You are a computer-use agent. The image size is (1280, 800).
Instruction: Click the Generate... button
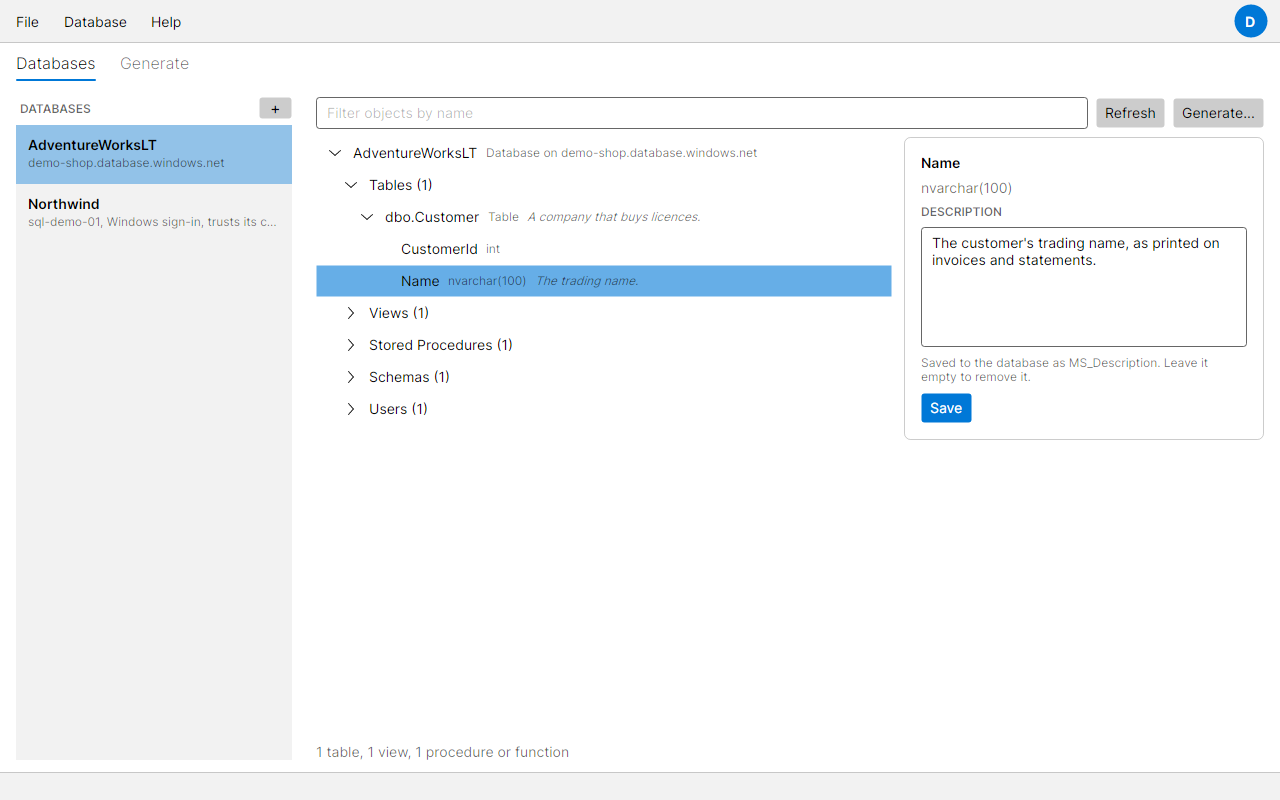[x=1218, y=113]
